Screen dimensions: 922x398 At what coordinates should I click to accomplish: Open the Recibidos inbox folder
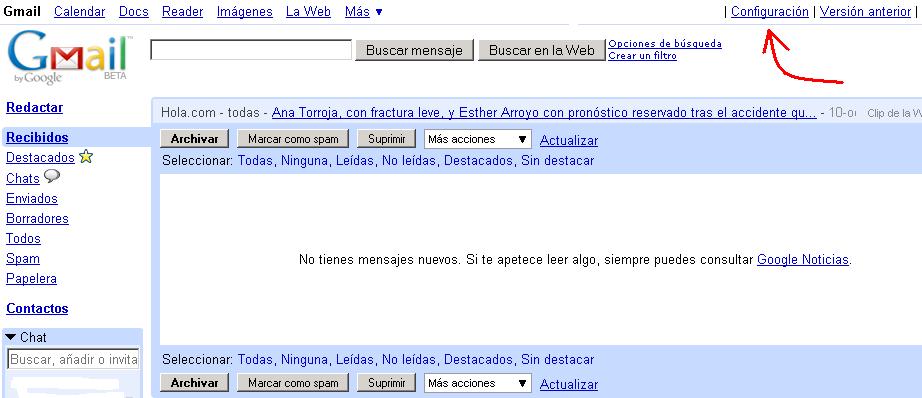pos(37,138)
